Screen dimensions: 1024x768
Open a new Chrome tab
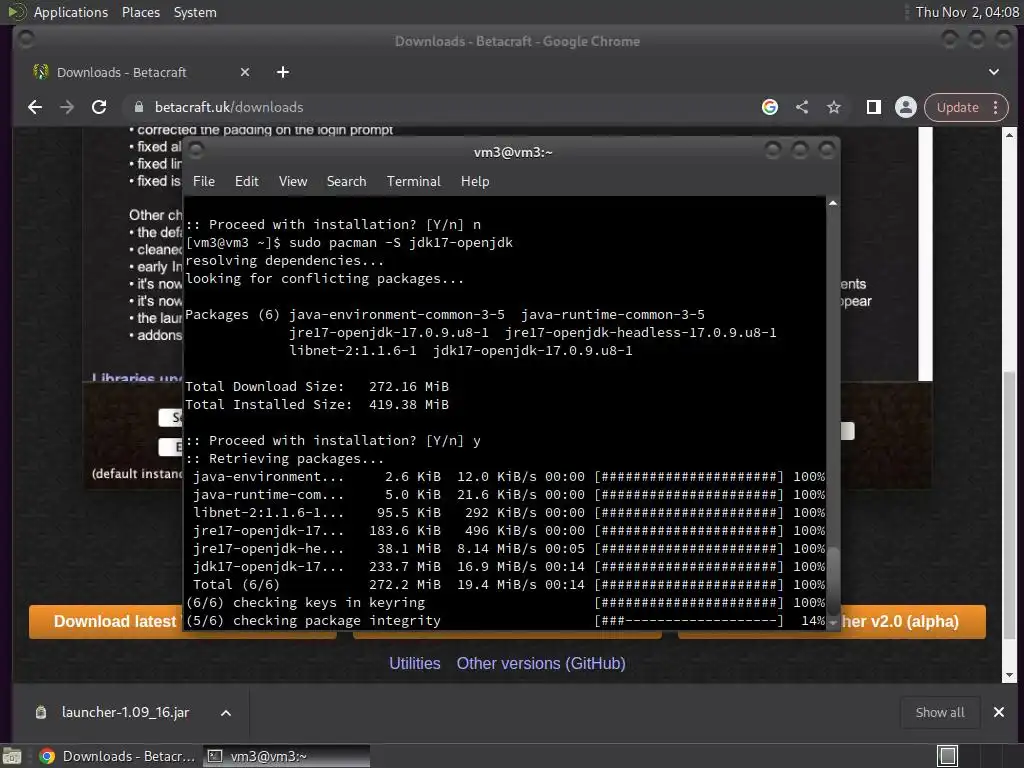(x=283, y=72)
